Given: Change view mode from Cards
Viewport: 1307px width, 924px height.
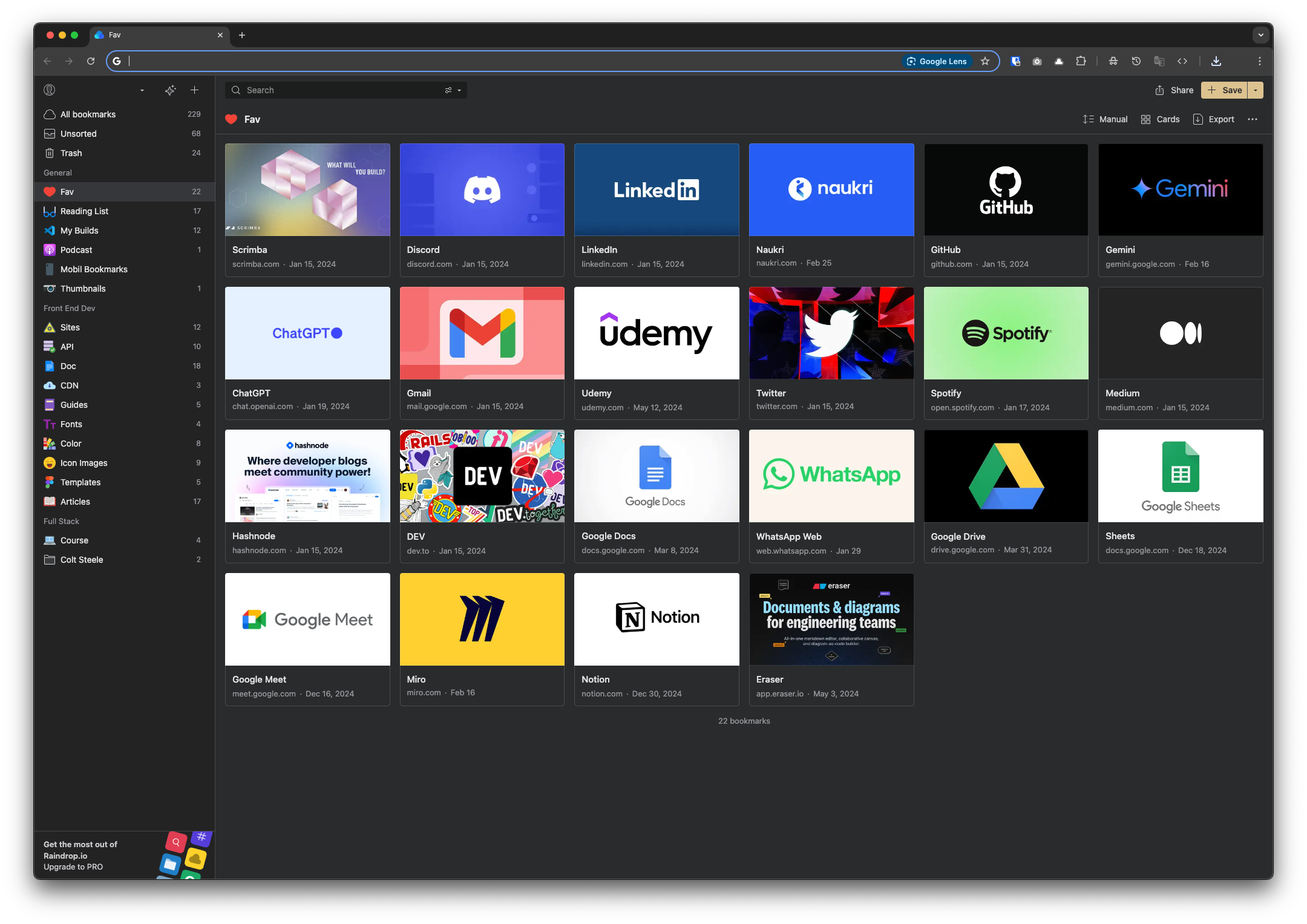Looking at the screenshot, I should coord(1160,119).
